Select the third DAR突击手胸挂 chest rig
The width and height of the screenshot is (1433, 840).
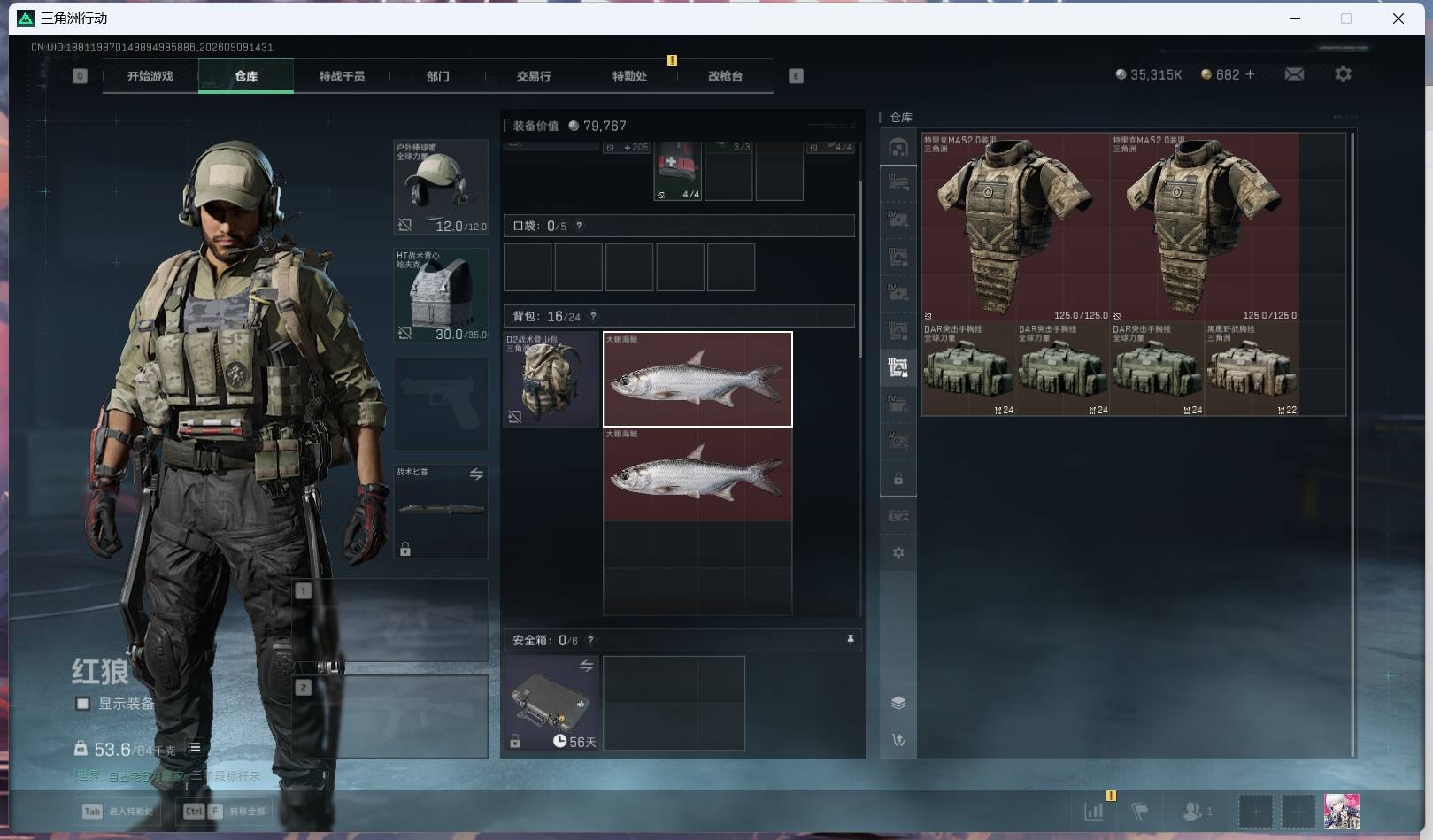point(1157,369)
